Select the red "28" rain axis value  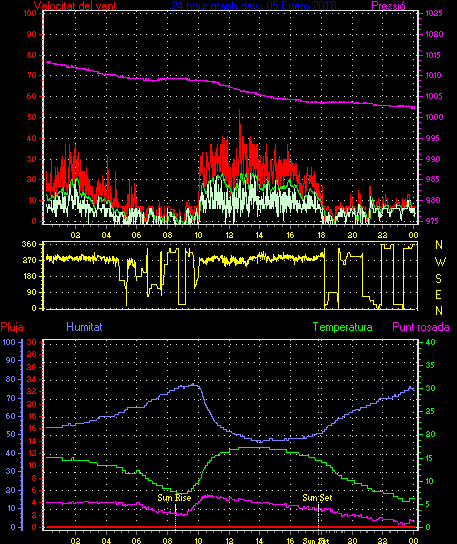click(32, 355)
